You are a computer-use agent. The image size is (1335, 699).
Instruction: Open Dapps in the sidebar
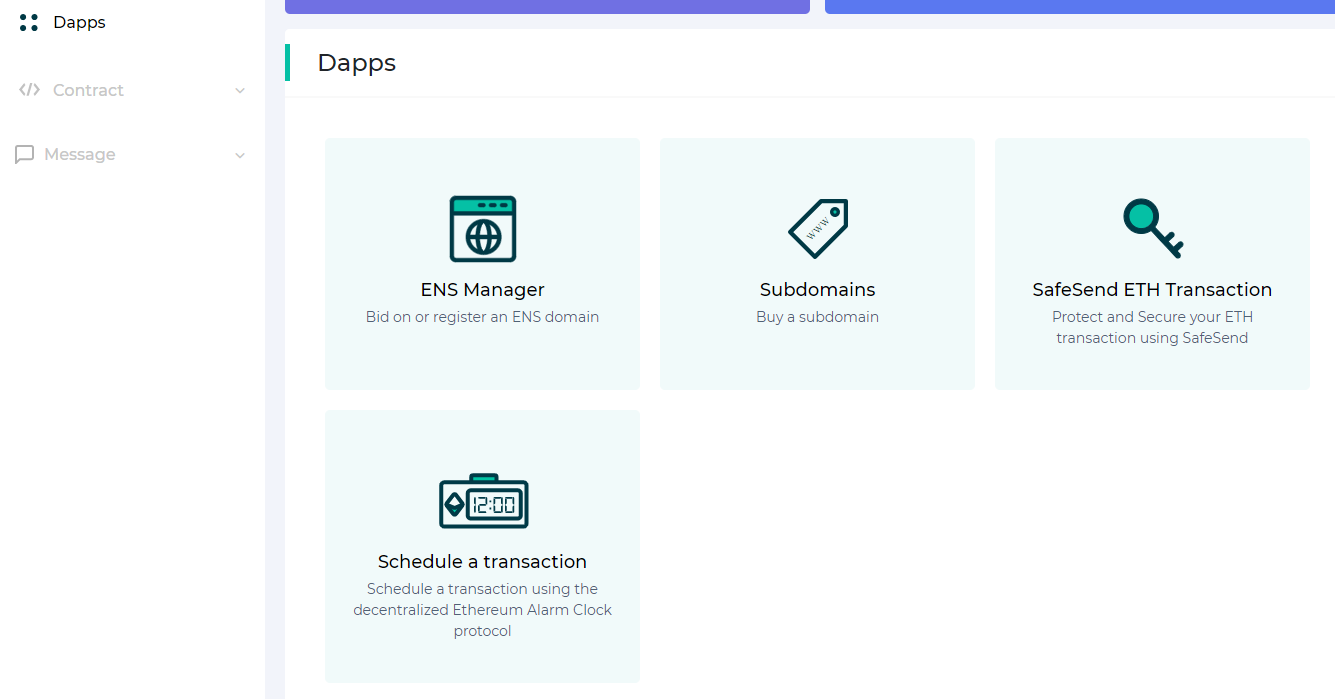coord(79,22)
